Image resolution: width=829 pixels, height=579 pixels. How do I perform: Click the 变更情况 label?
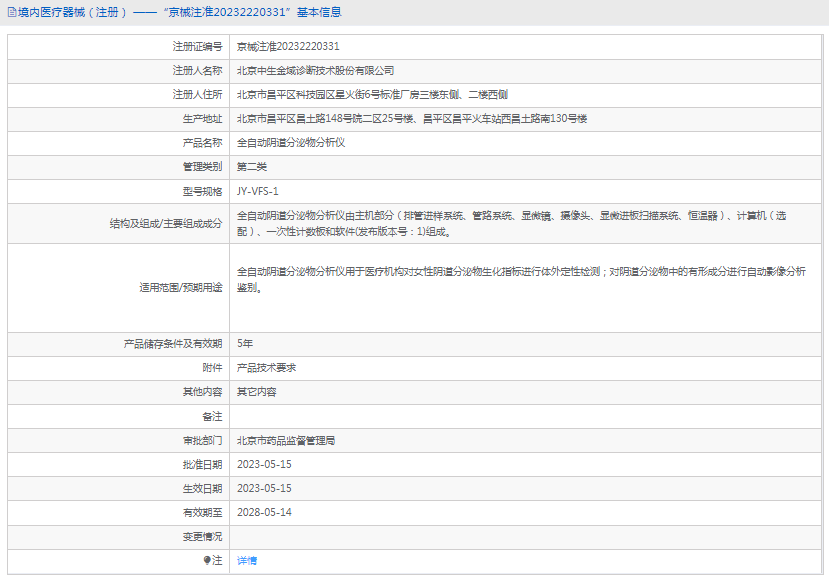tap(202, 537)
